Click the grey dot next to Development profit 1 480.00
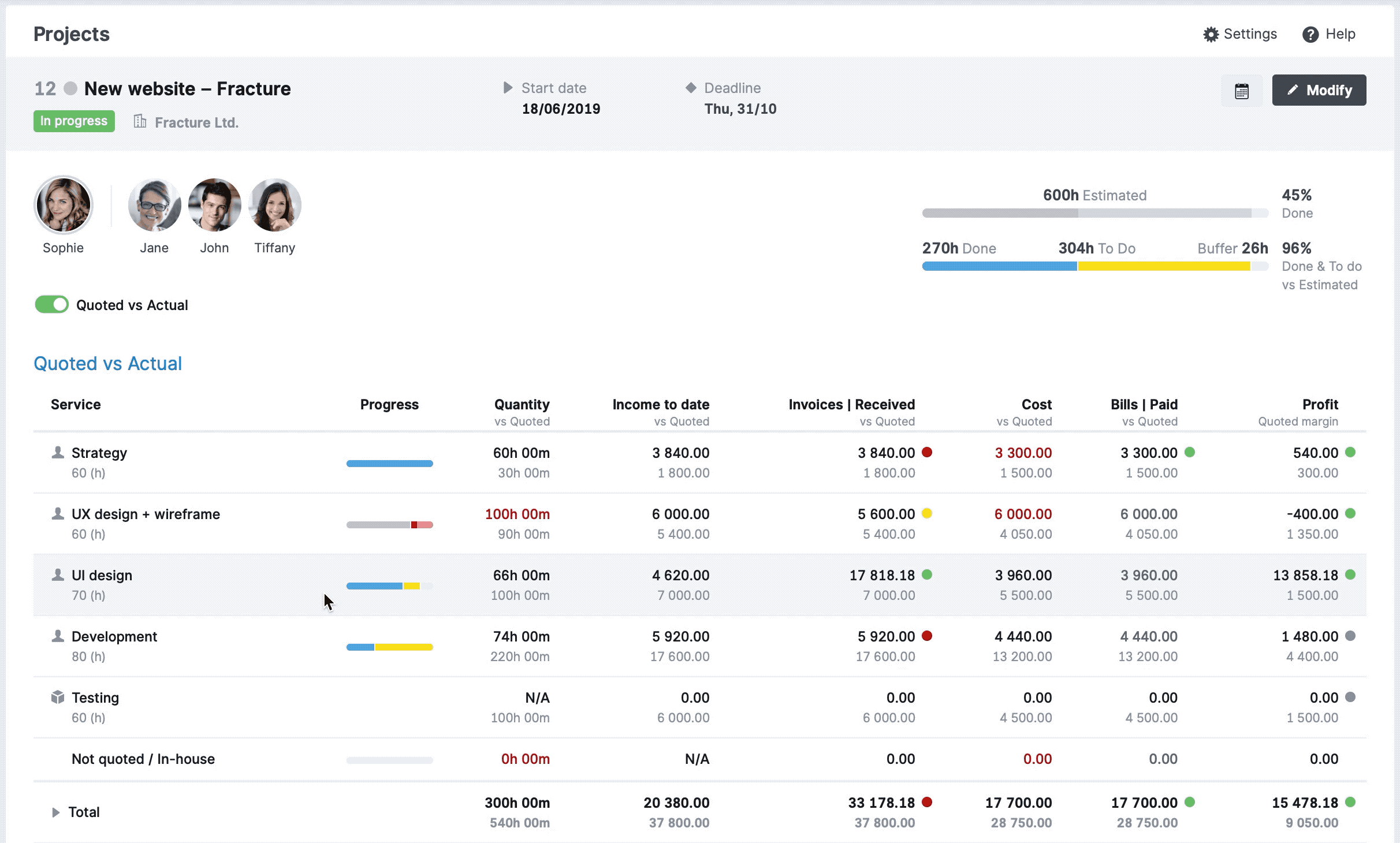 [1350, 636]
